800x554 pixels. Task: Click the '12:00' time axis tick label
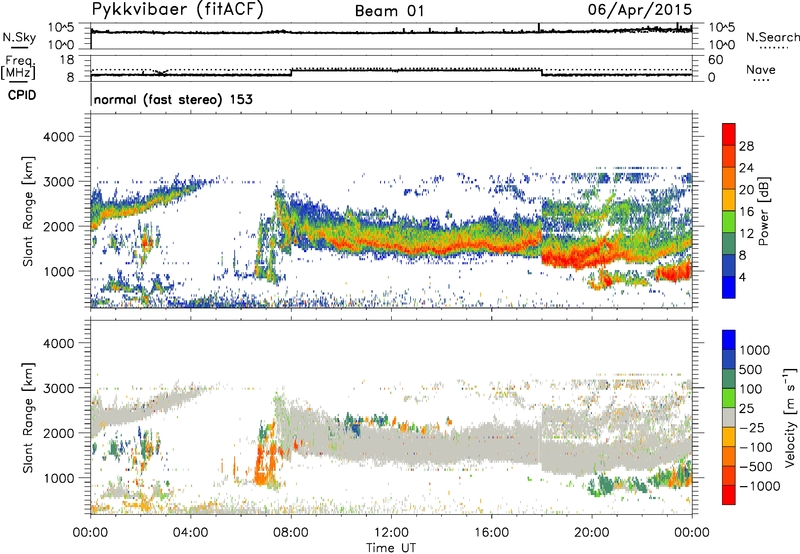point(391,533)
